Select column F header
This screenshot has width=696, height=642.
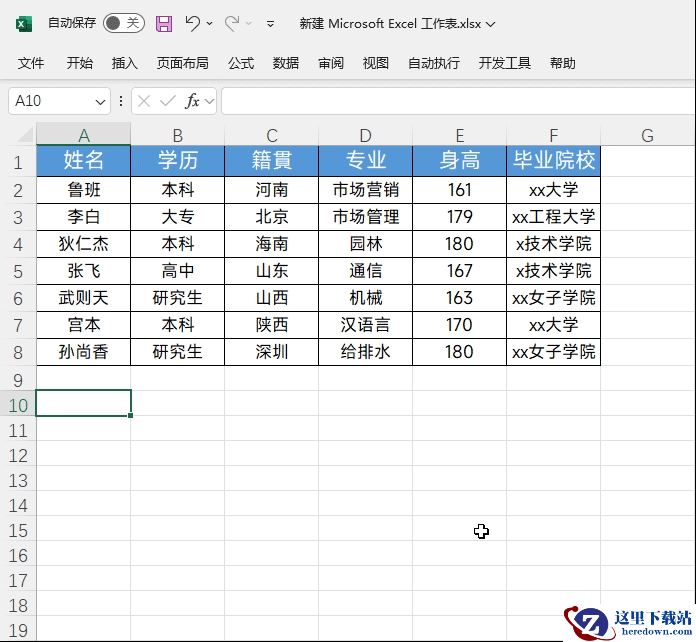tap(554, 135)
